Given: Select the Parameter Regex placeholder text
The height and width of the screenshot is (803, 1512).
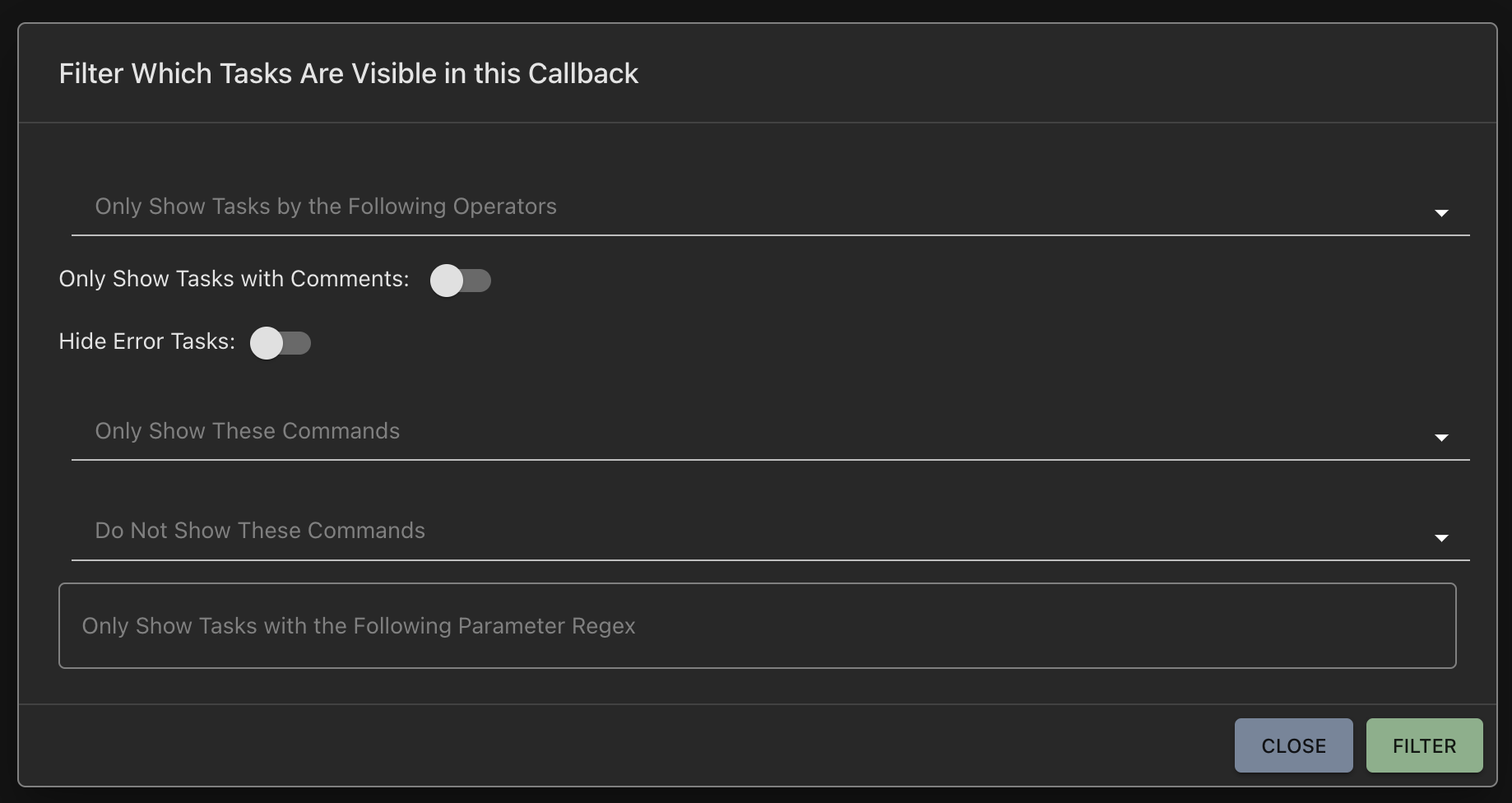Looking at the screenshot, I should 359,626.
